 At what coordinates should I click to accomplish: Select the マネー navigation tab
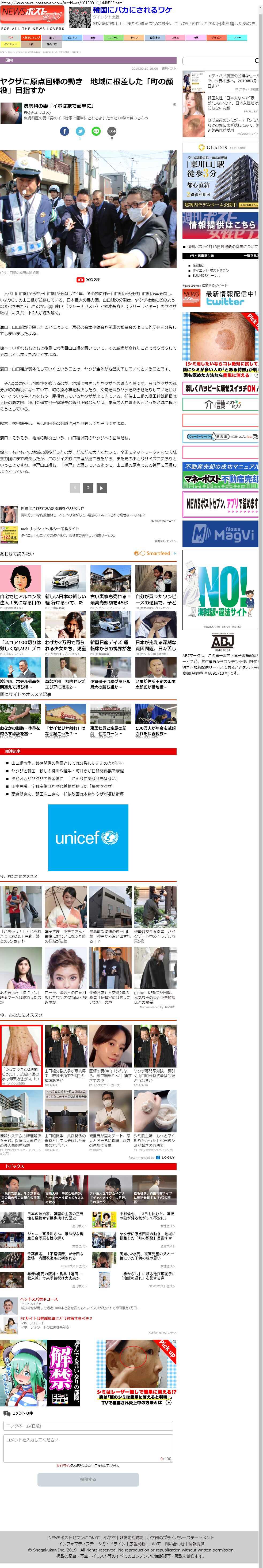237,38
